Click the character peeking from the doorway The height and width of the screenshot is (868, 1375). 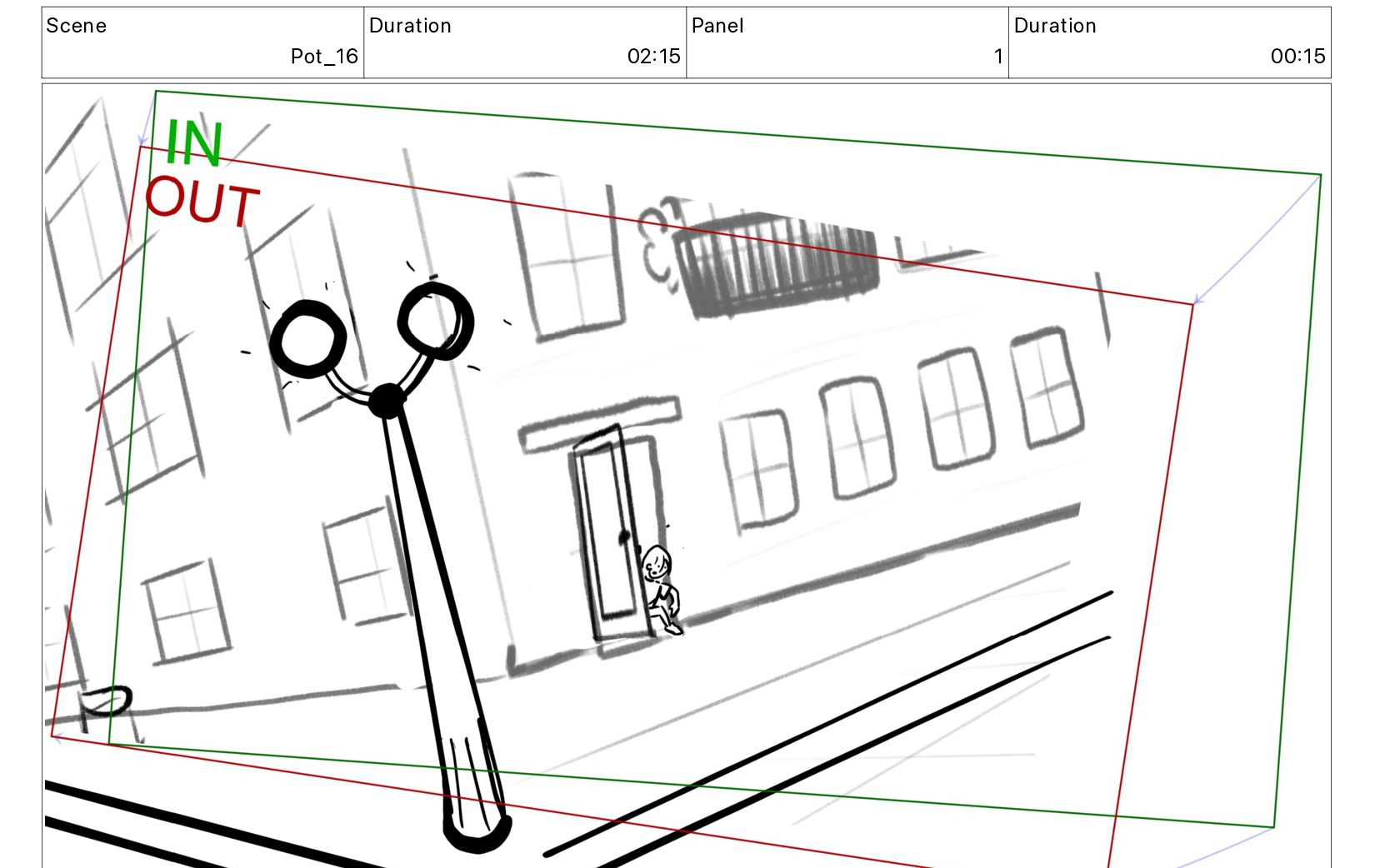pos(662,590)
